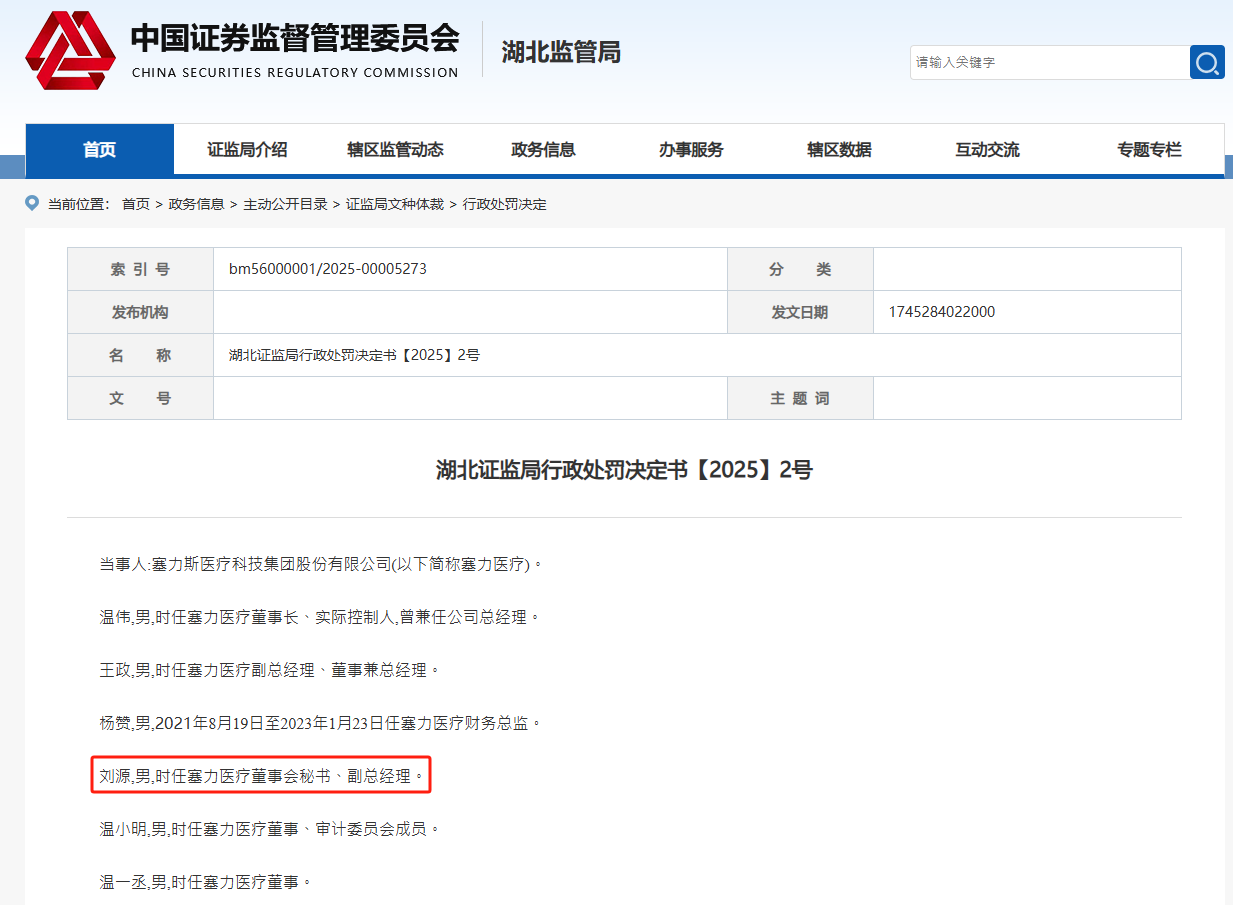1233x905 pixels.
Task: Click the 分类 table label
Action: (x=800, y=269)
